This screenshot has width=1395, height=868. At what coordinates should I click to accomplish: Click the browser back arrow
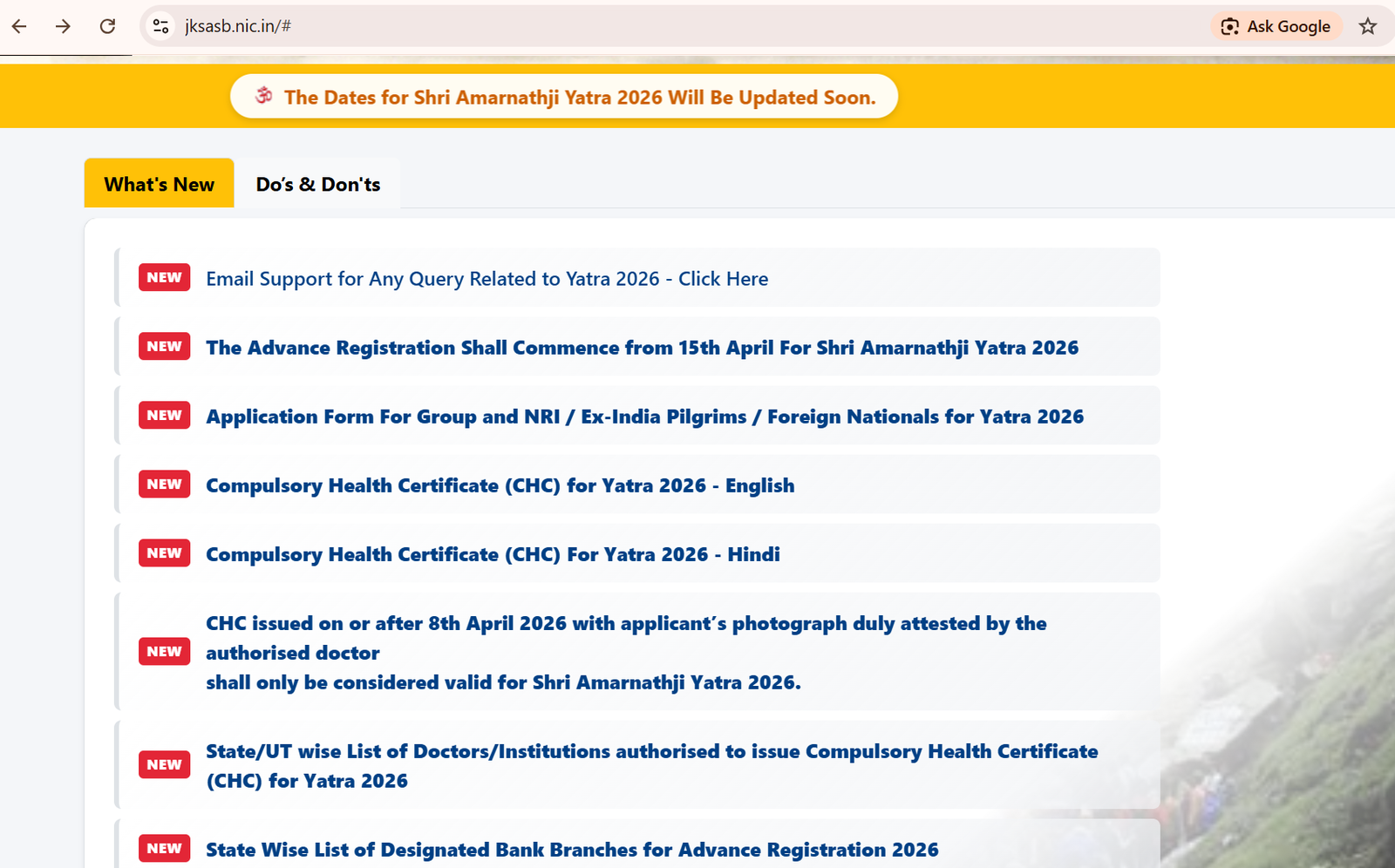[19, 26]
